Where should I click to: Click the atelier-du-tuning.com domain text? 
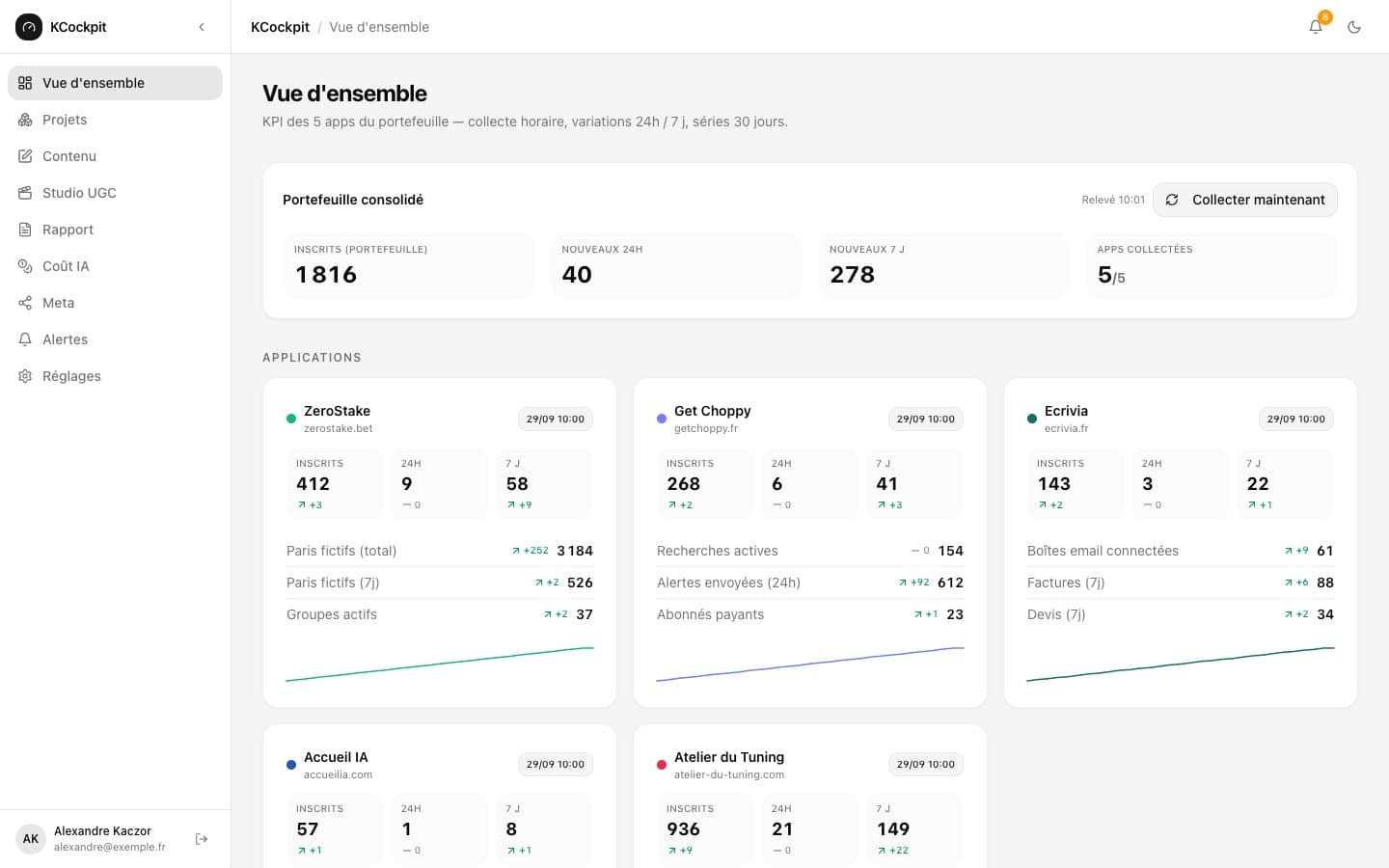(x=729, y=774)
